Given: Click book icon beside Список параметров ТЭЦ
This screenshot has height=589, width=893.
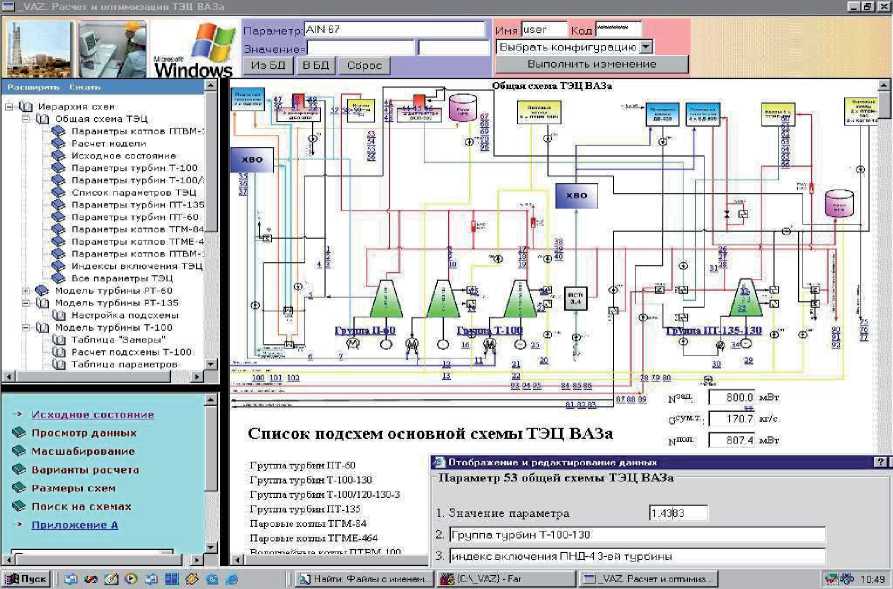Looking at the screenshot, I should tap(58, 192).
